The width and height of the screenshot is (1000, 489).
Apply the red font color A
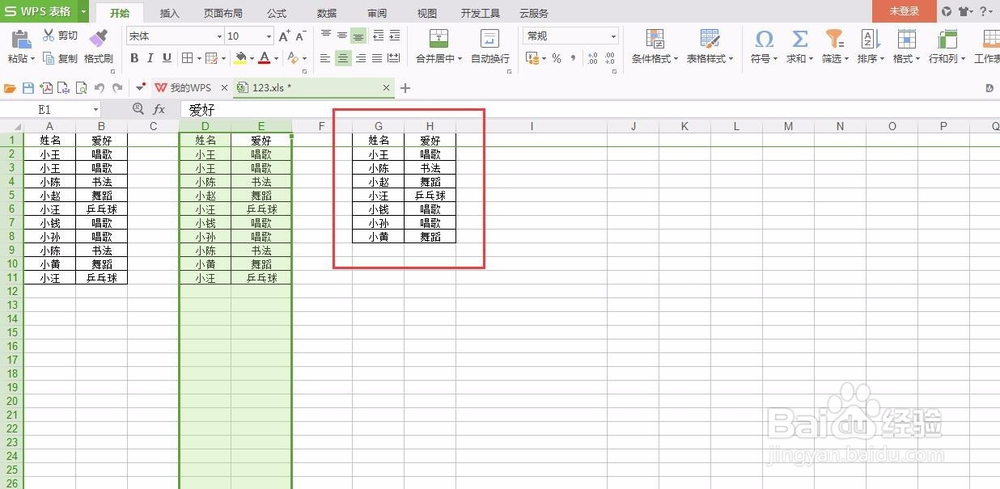point(263,58)
